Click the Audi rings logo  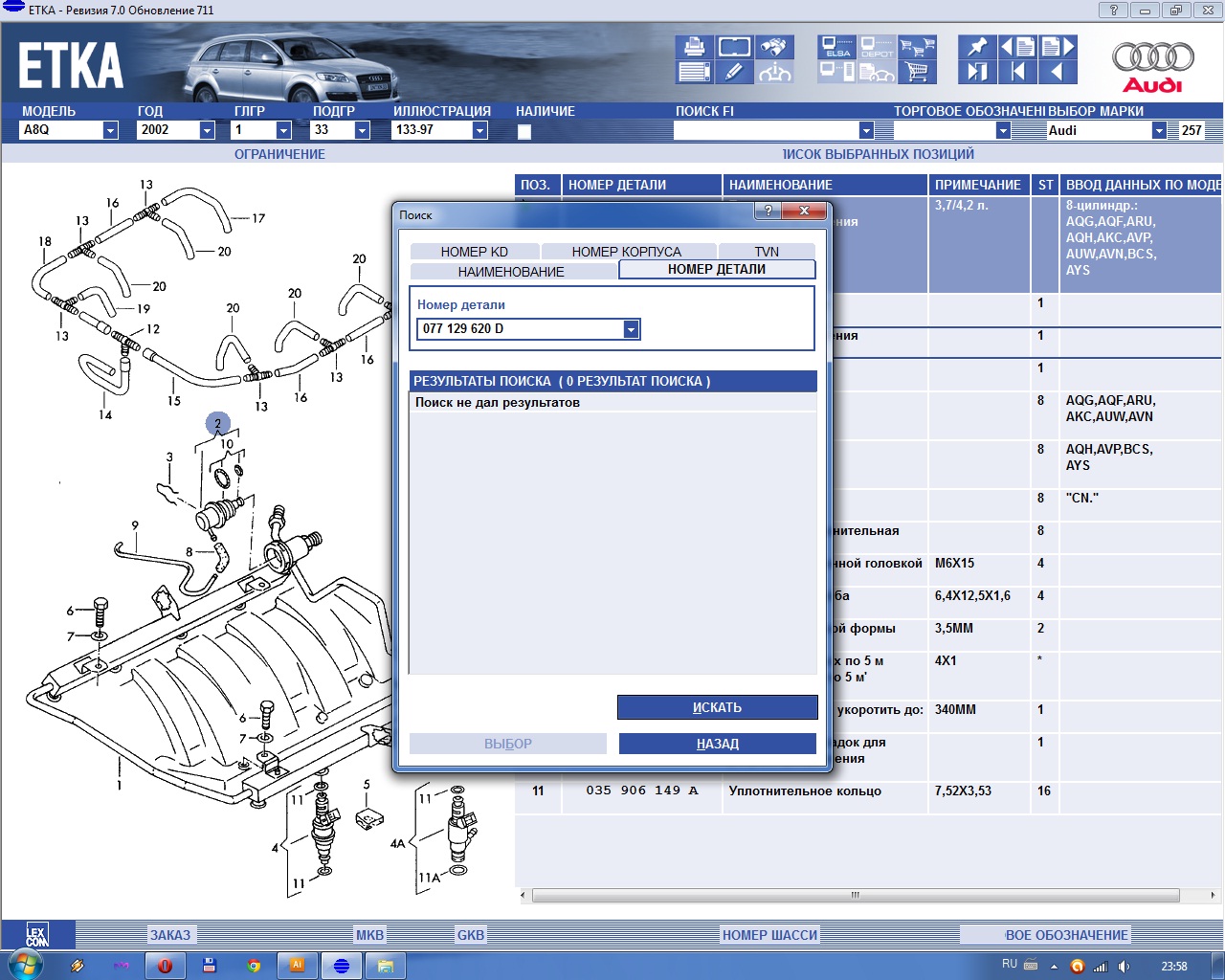(x=1153, y=57)
